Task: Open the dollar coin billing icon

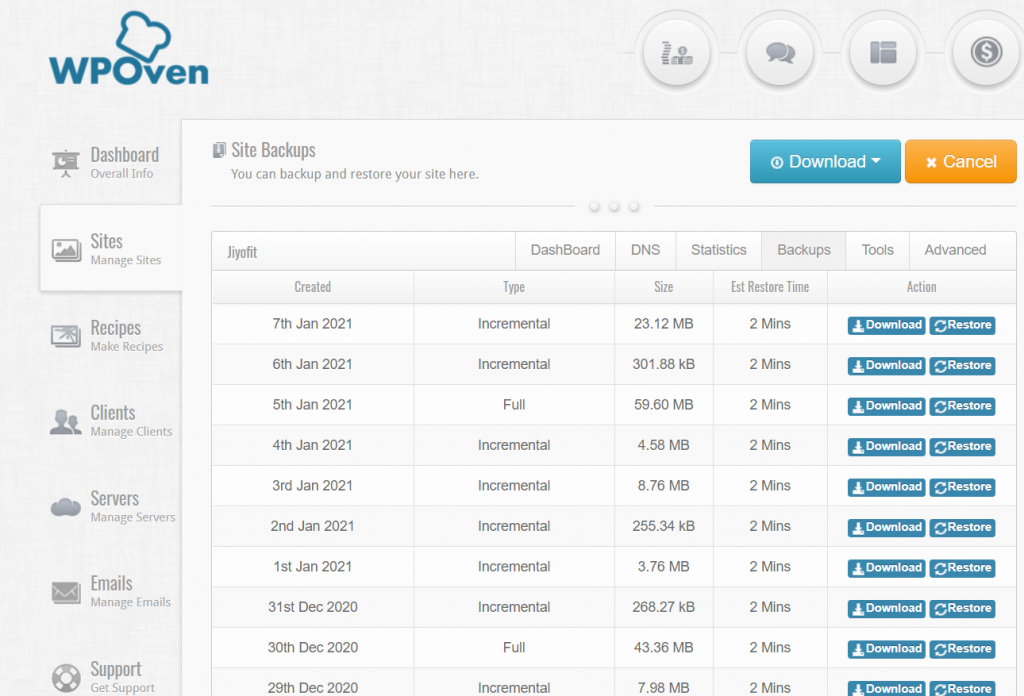Action: pos(985,52)
